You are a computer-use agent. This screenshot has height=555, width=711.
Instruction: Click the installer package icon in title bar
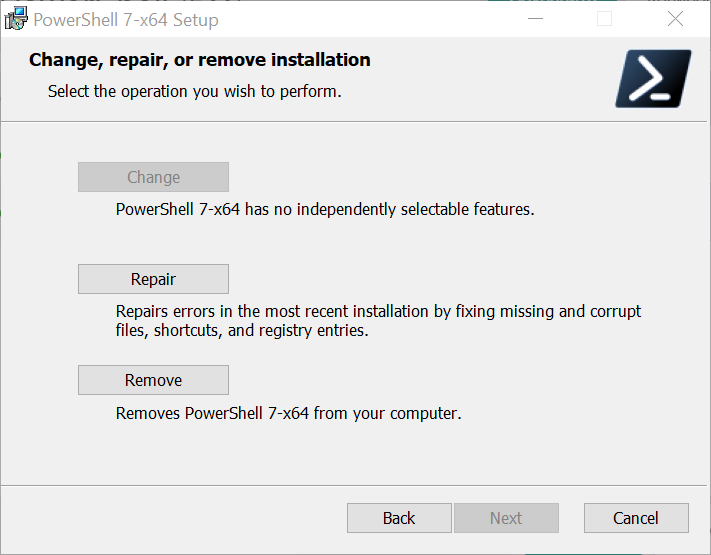16,19
